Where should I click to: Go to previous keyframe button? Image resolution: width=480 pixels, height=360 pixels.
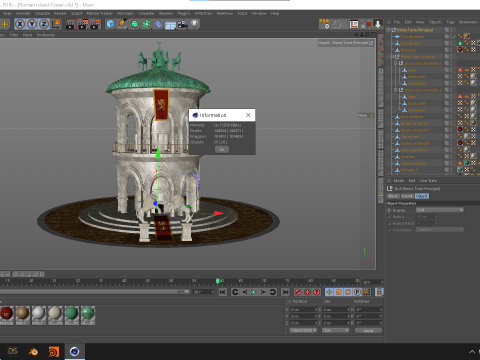235,292
